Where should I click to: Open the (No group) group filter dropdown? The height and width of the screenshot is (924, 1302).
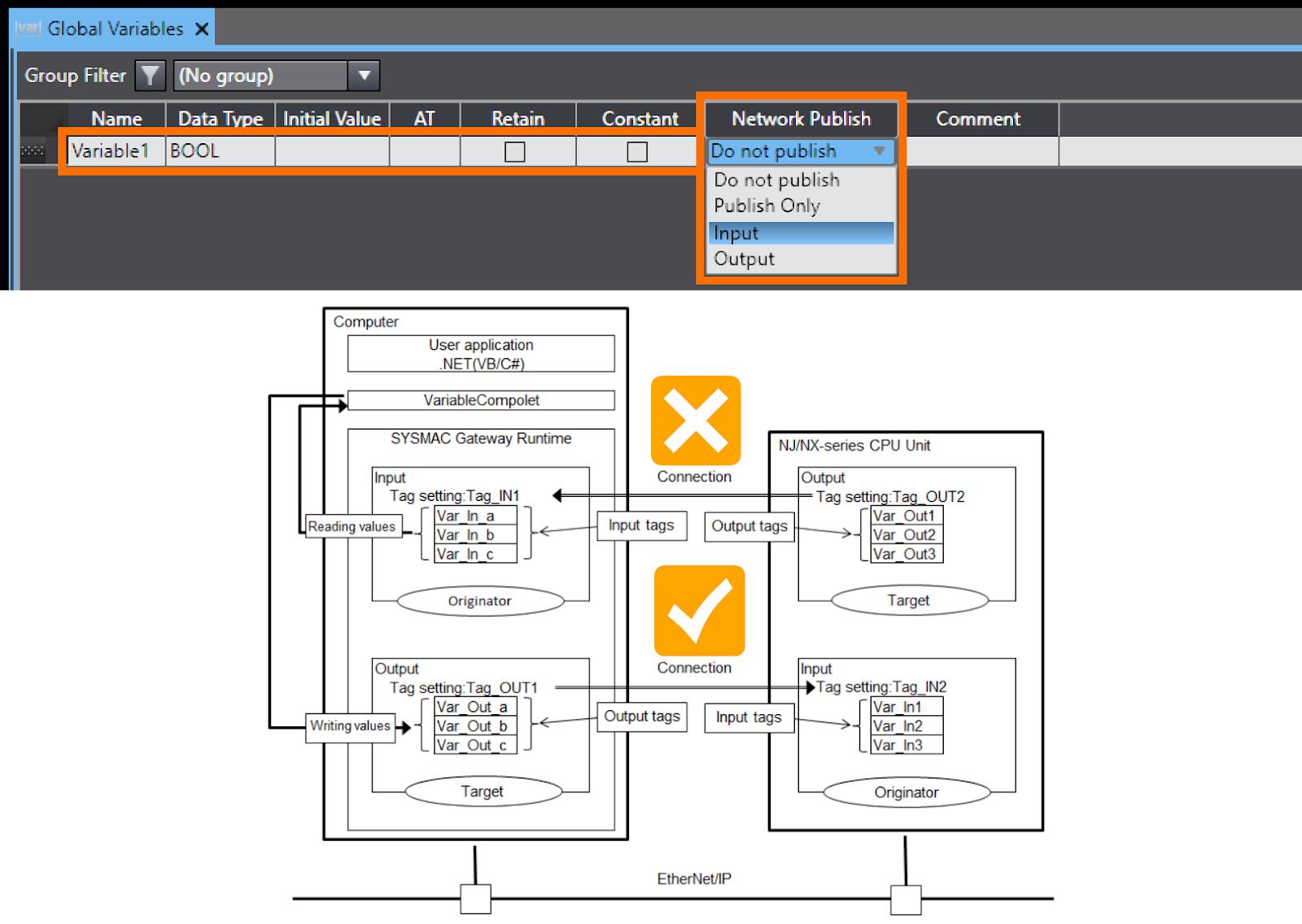tap(364, 75)
